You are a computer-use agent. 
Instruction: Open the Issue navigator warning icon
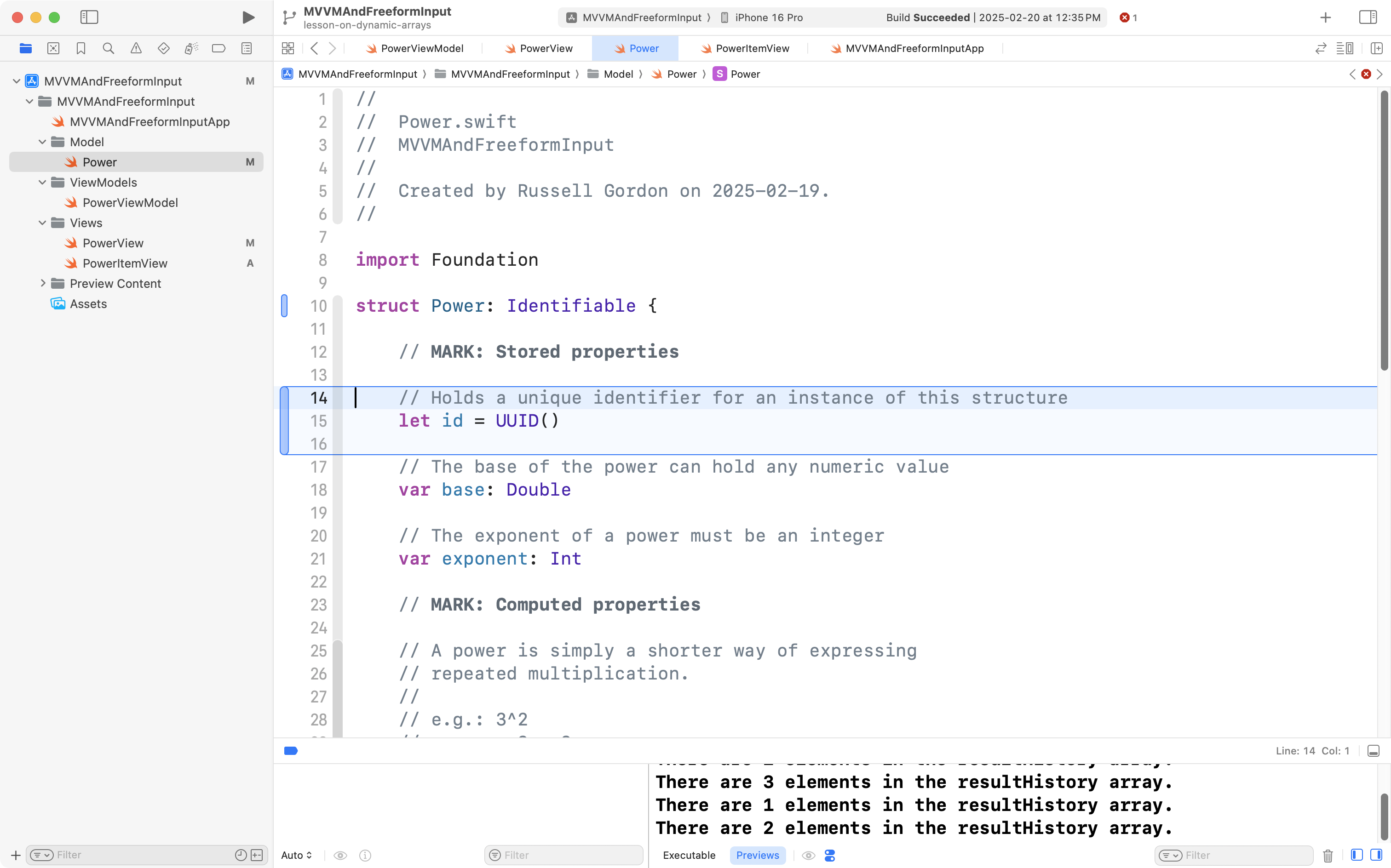[136, 48]
